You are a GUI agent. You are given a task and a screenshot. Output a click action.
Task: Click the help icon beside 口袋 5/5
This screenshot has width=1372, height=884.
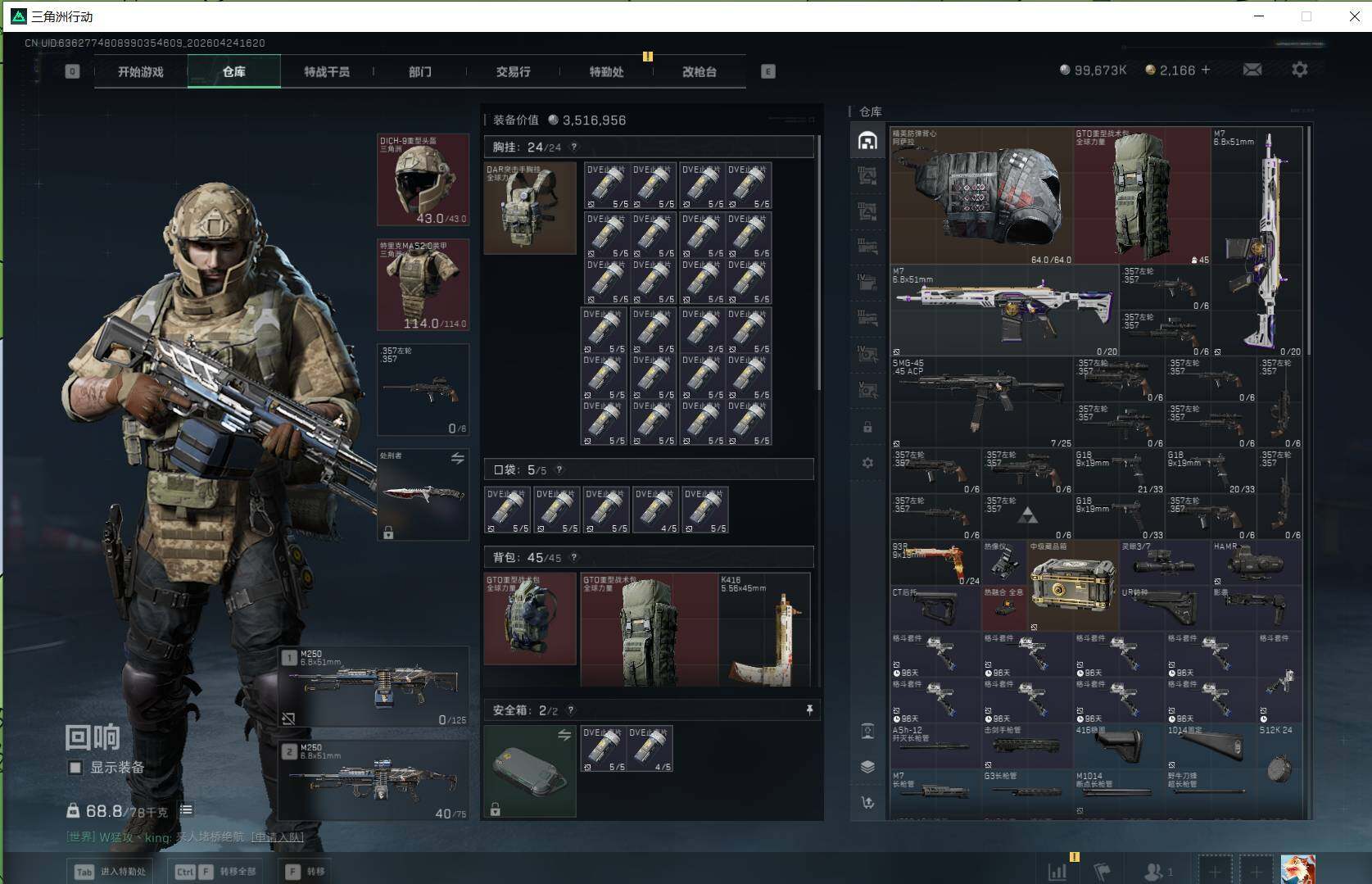click(x=559, y=470)
